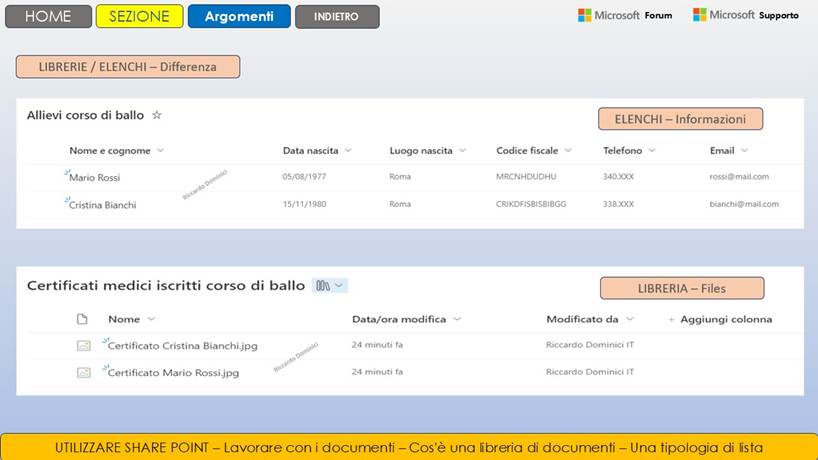Click the Allievi corso di ballo title

tap(86, 115)
